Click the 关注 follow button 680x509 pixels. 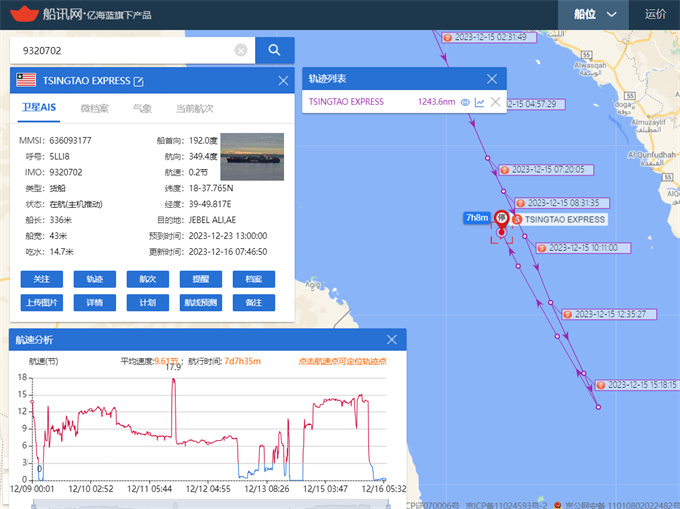coord(42,279)
